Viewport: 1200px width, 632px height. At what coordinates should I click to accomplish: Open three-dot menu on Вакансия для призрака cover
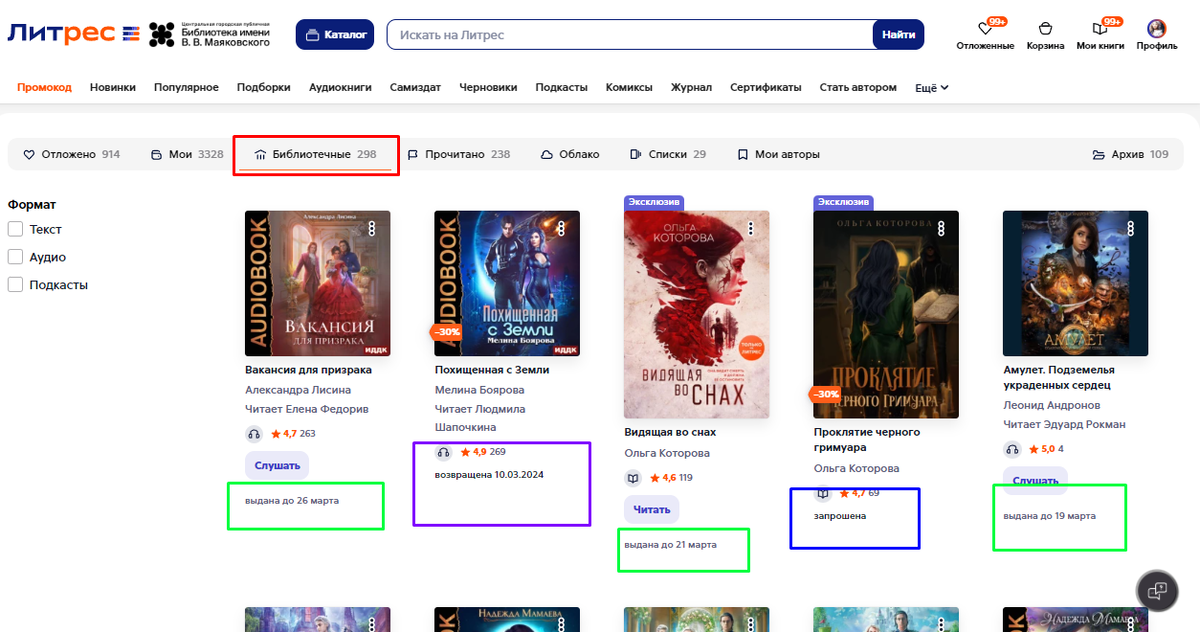coord(371,229)
